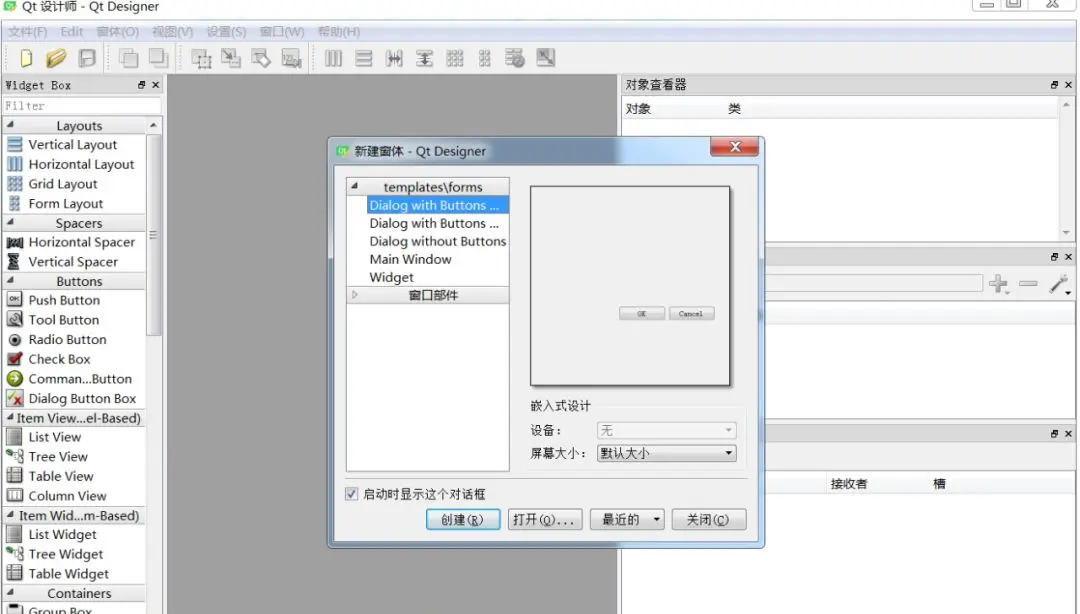Select the Edit Tab Order mode icon
The width and height of the screenshot is (1080, 614).
[x=291, y=59]
